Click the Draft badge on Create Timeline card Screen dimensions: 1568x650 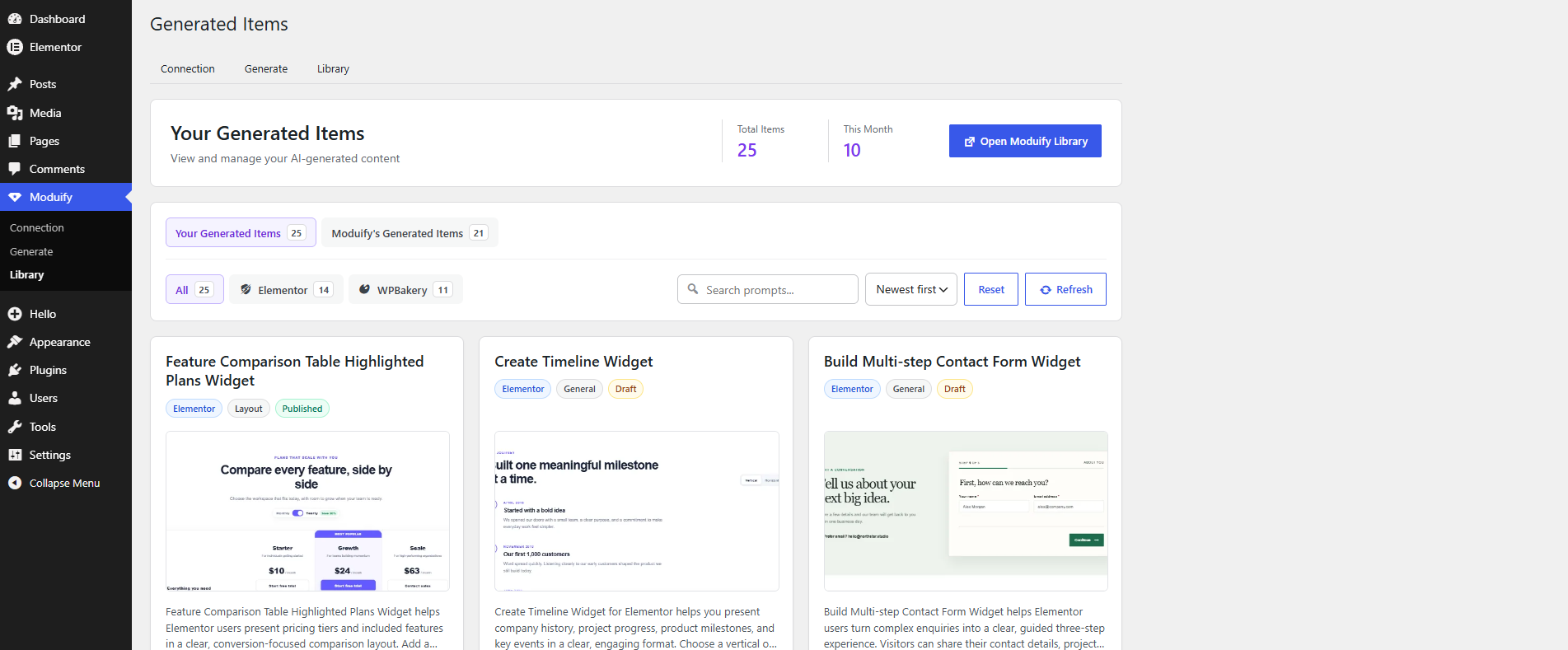tap(626, 389)
